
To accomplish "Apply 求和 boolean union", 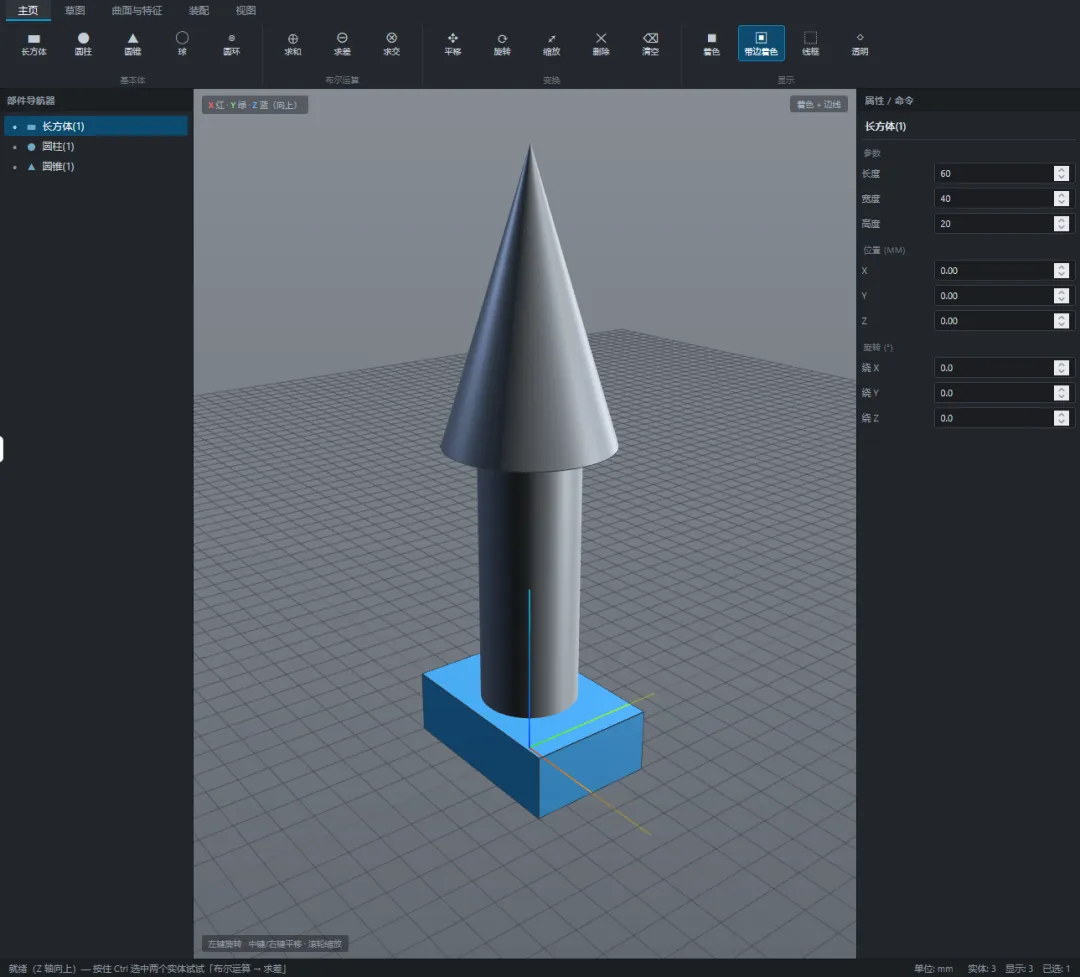I will point(293,43).
